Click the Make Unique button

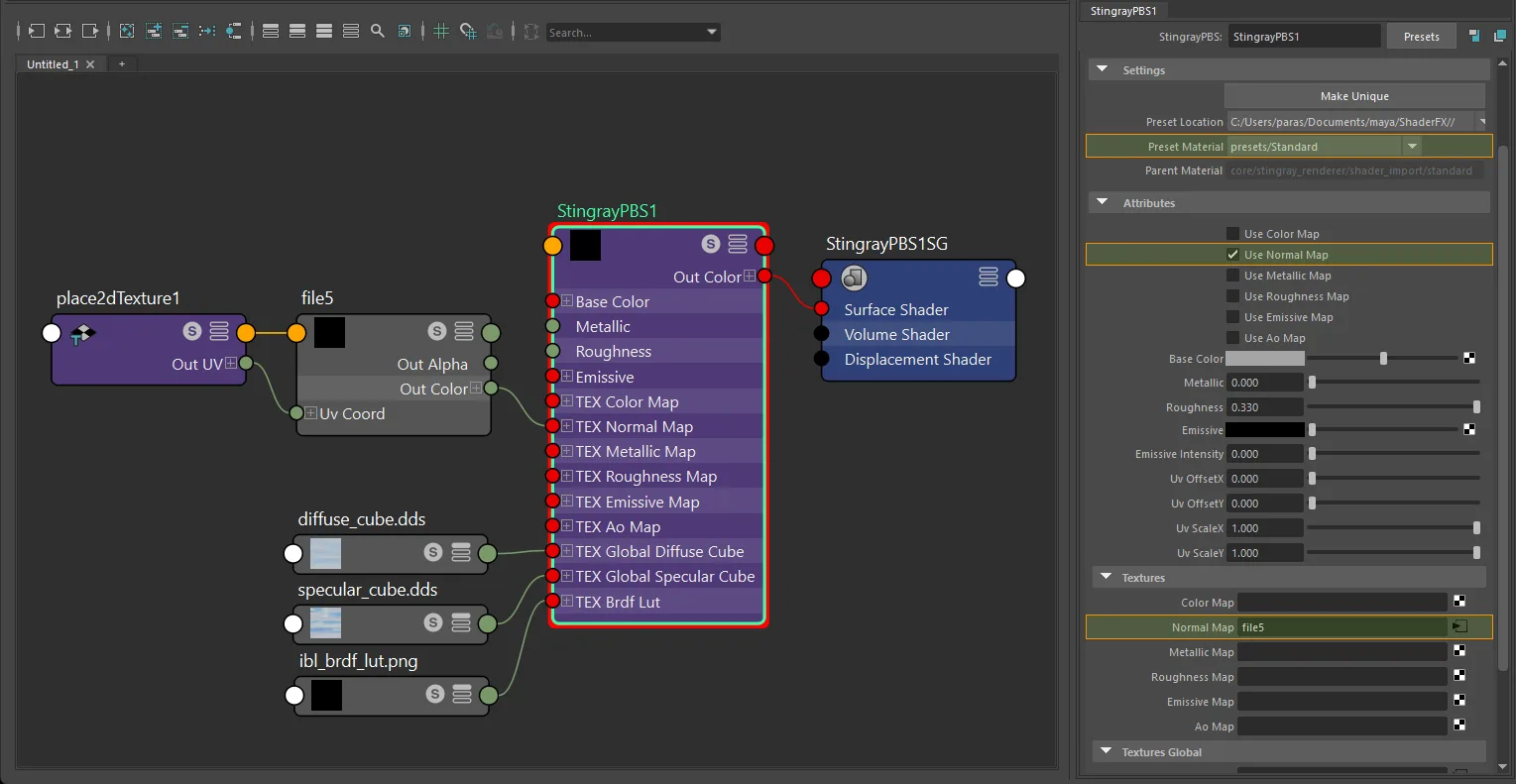[1354, 96]
